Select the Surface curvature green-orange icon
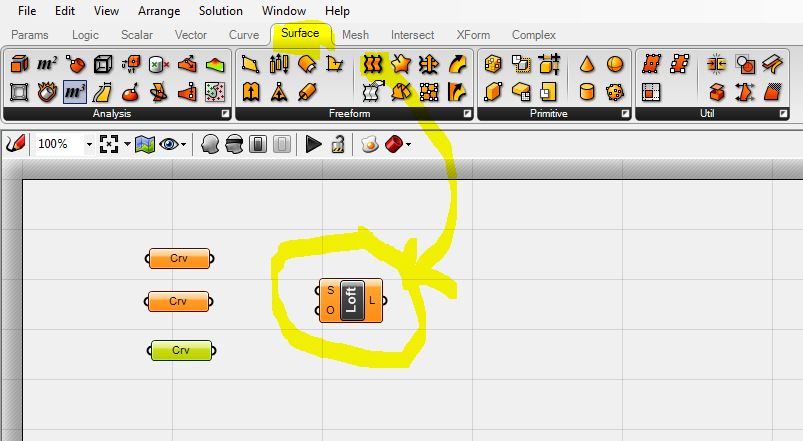 (215, 64)
